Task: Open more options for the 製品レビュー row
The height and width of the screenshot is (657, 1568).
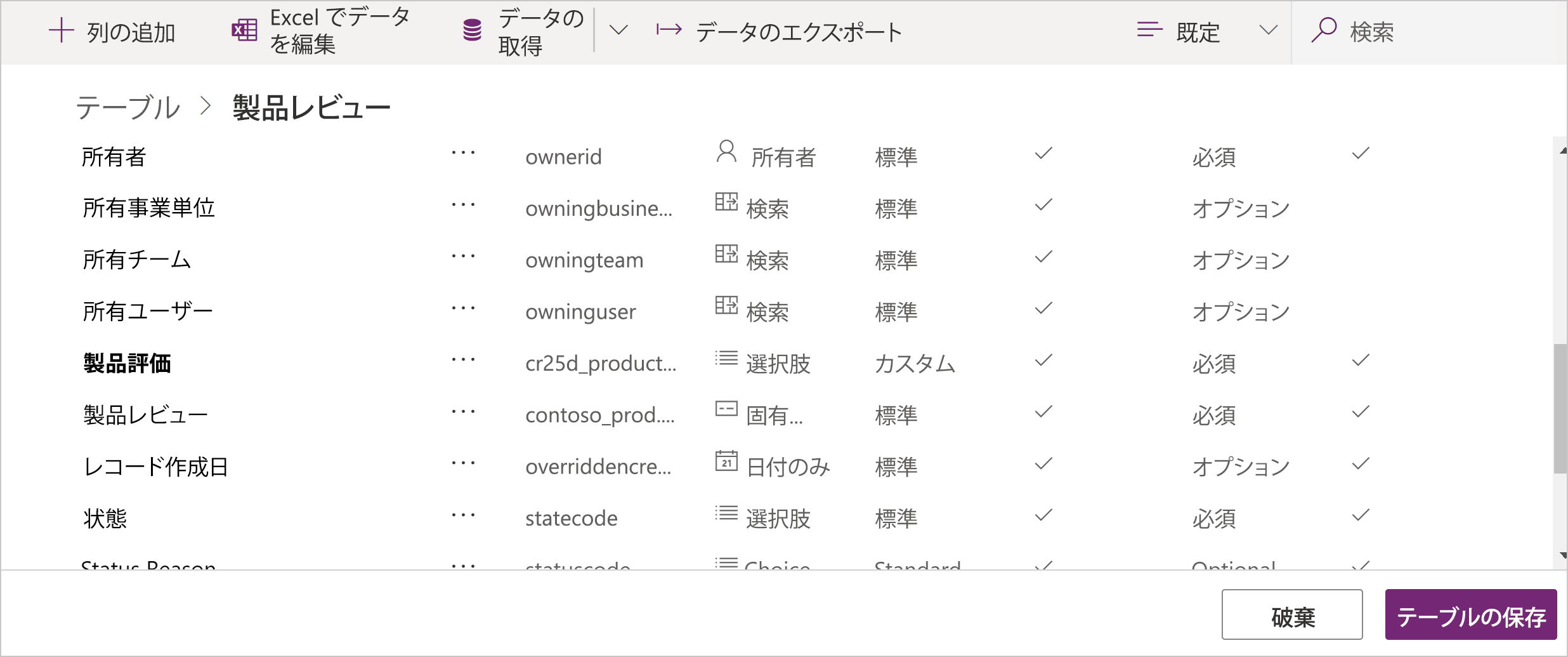Action: [x=462, y=413]
